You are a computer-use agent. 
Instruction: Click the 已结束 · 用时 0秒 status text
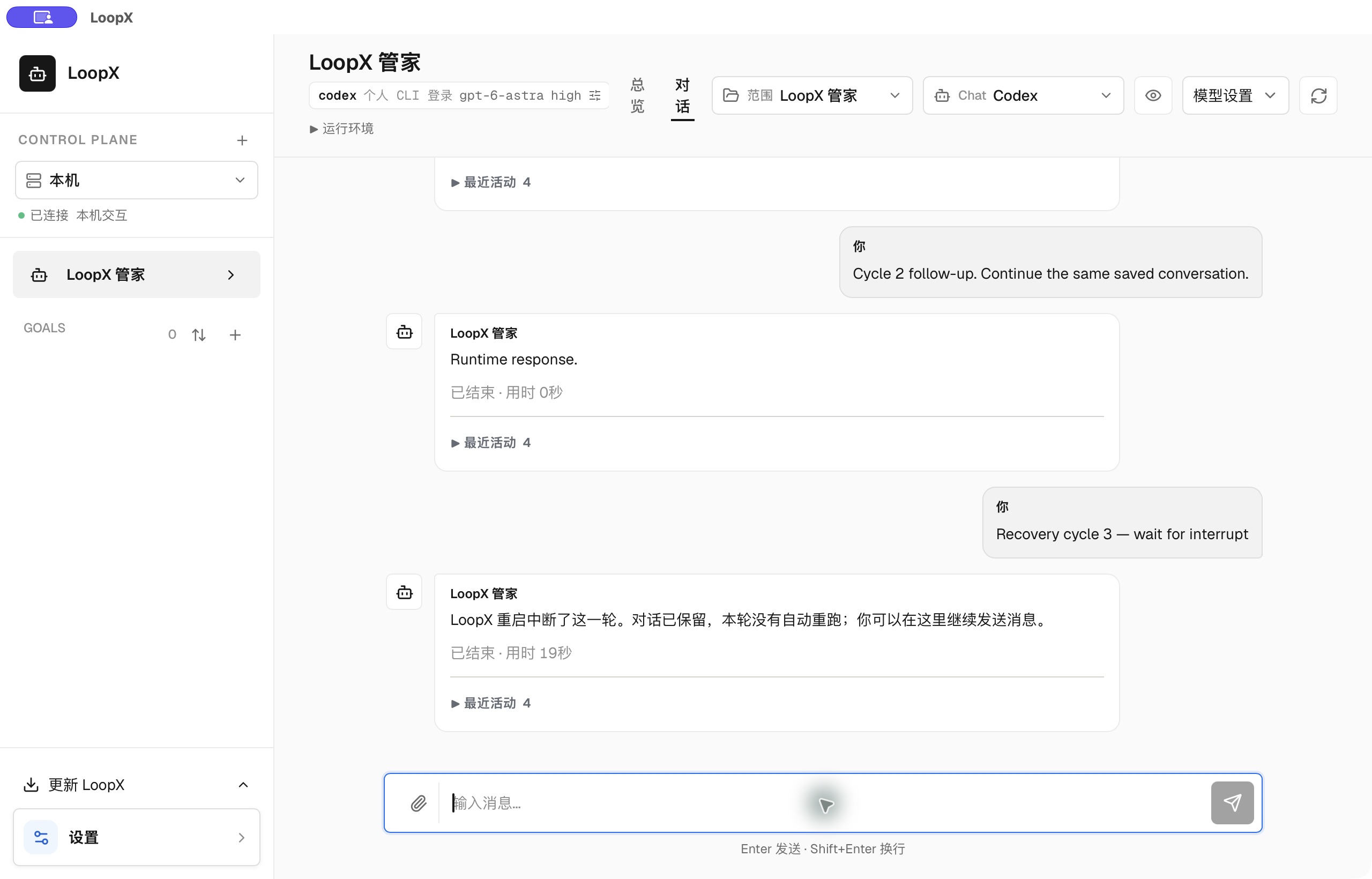tap(506, 392)
